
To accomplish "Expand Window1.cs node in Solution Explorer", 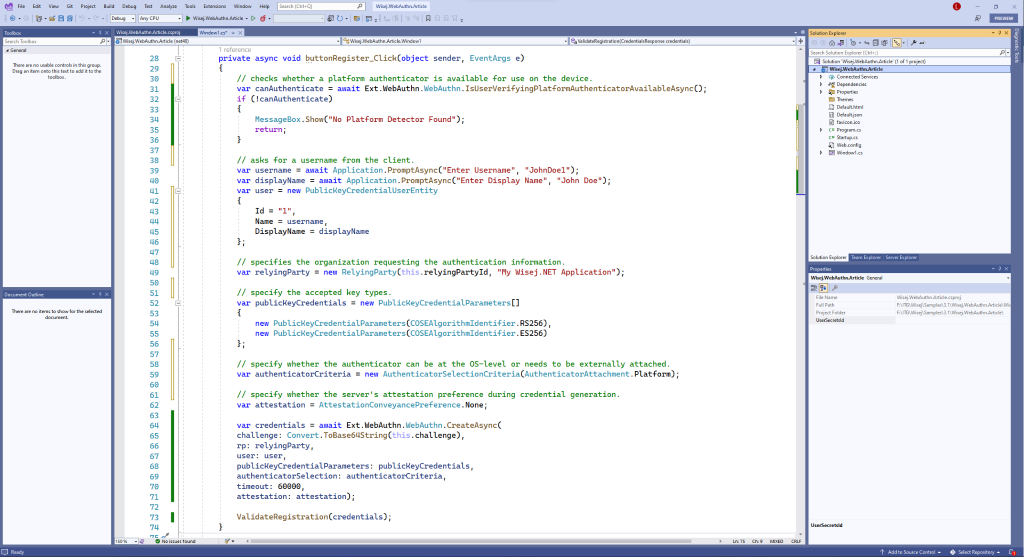I will pos(822,153).
